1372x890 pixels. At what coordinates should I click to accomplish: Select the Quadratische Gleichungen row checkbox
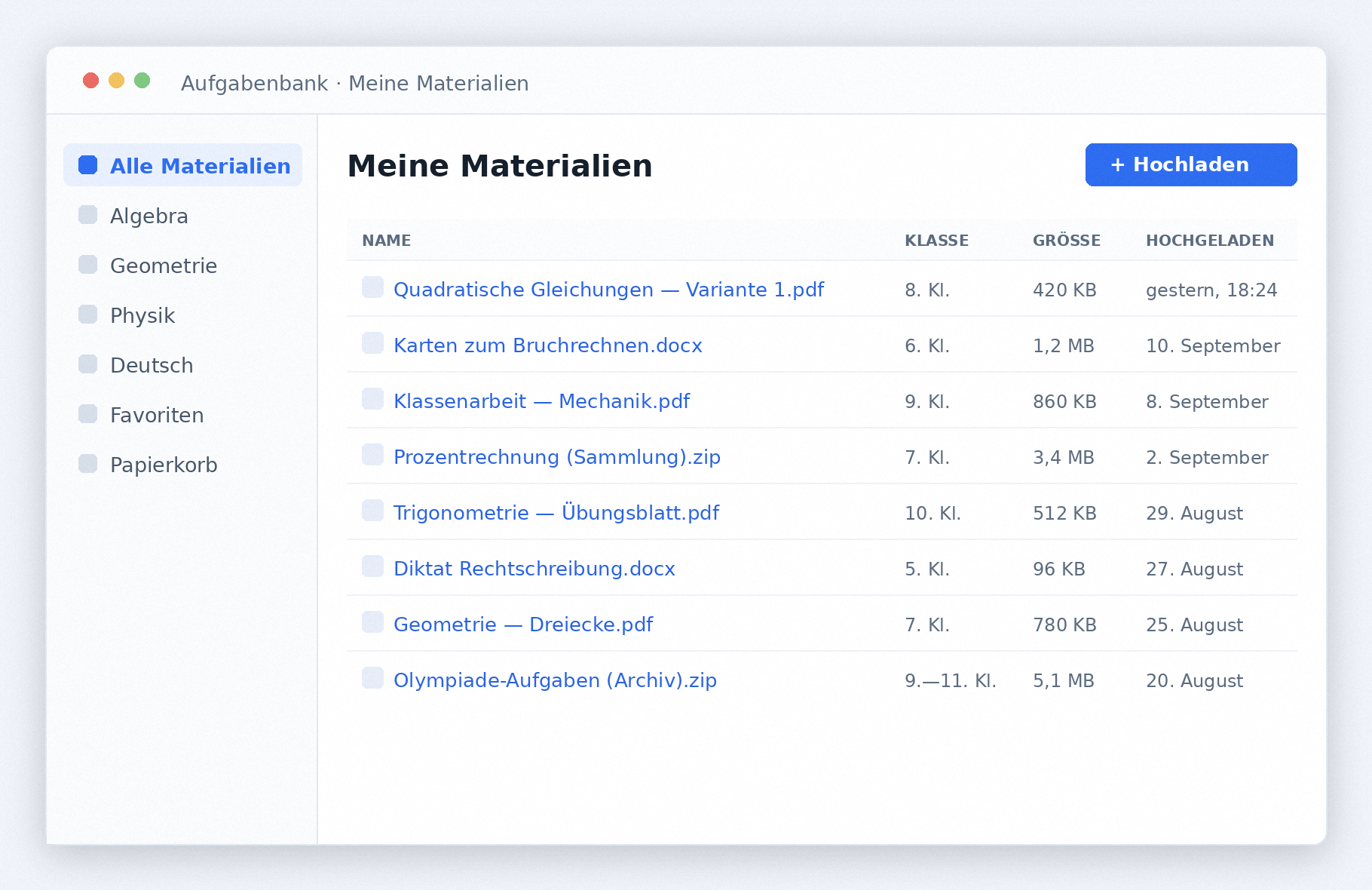372,287
